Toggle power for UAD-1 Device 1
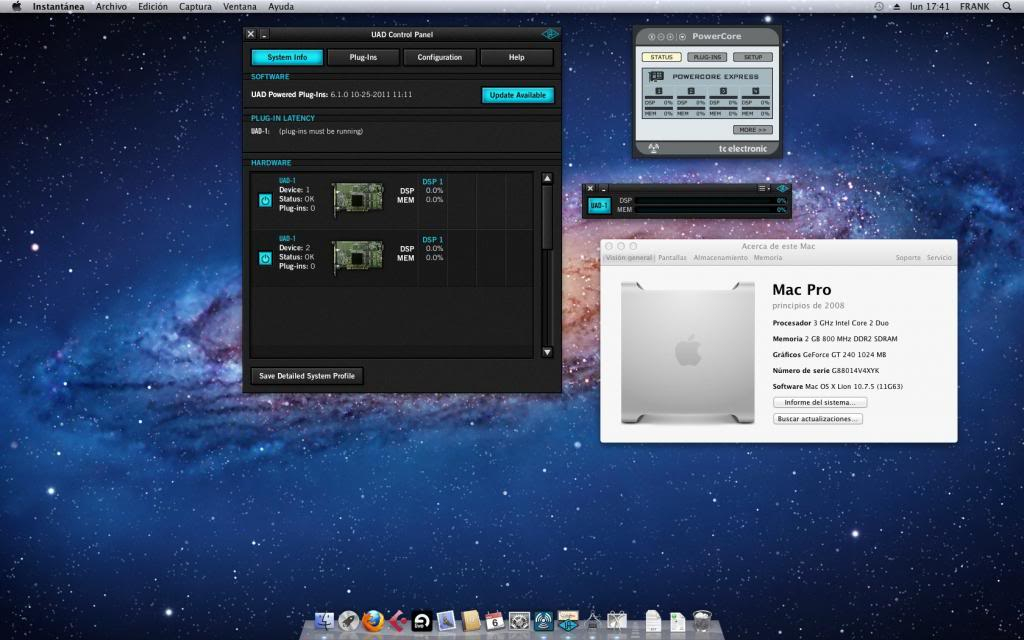 [265, 199]
